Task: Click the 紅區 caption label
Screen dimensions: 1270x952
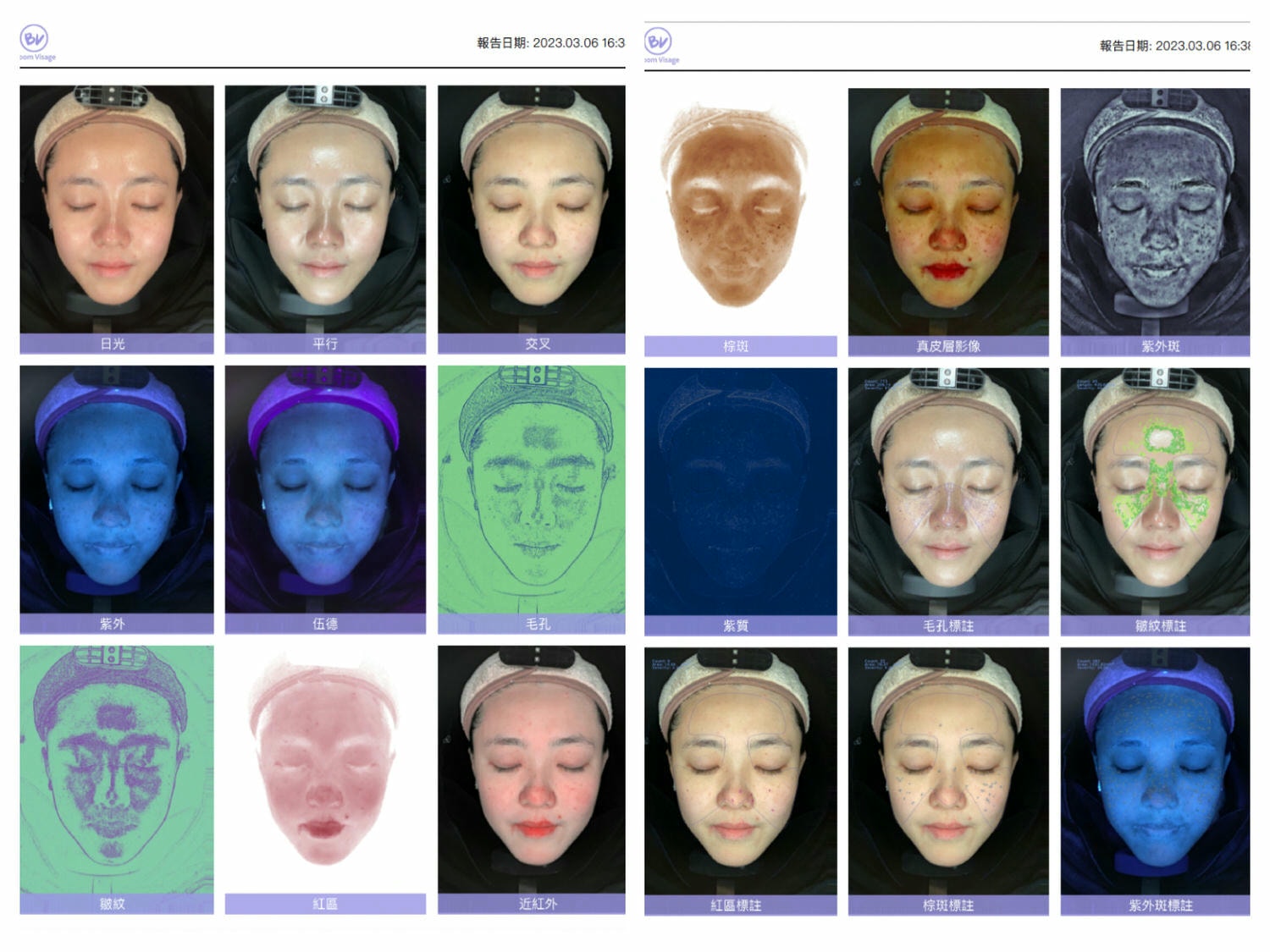Action: 325,904
